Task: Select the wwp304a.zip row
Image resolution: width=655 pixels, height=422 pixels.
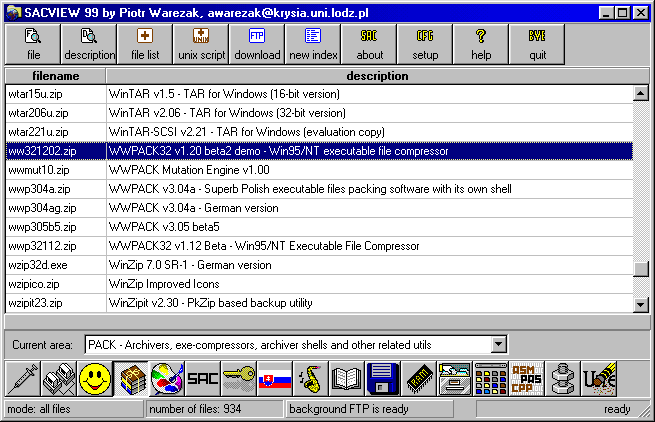Action: pyautogui.click(x=320, y=189)
